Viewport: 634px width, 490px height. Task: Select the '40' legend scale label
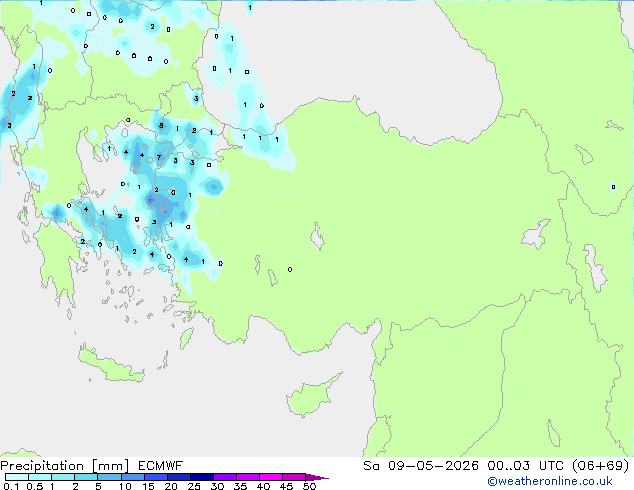263,486
